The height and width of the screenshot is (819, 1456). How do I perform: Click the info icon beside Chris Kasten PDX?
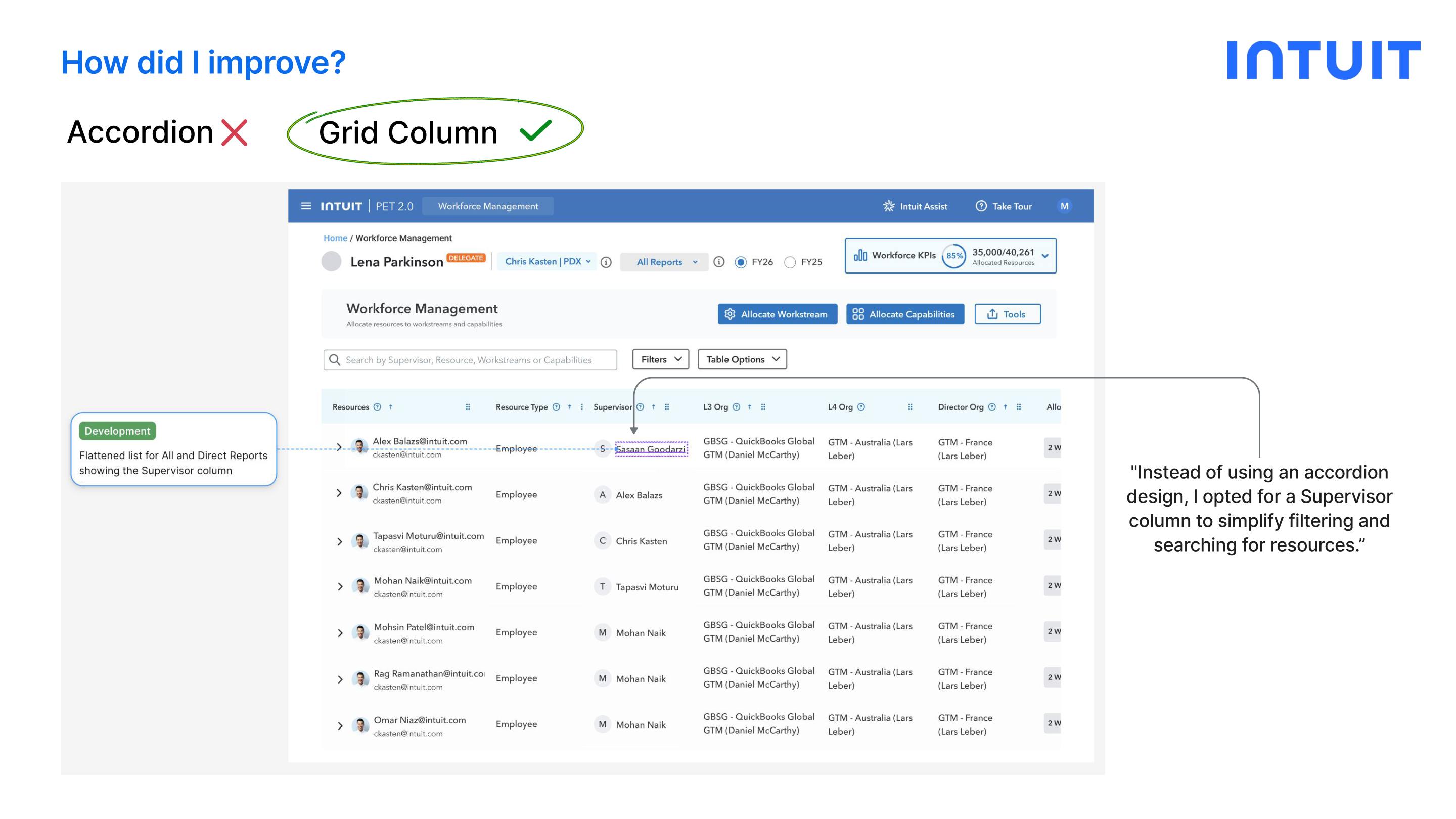pyautogui.click(x=606, y=262)
